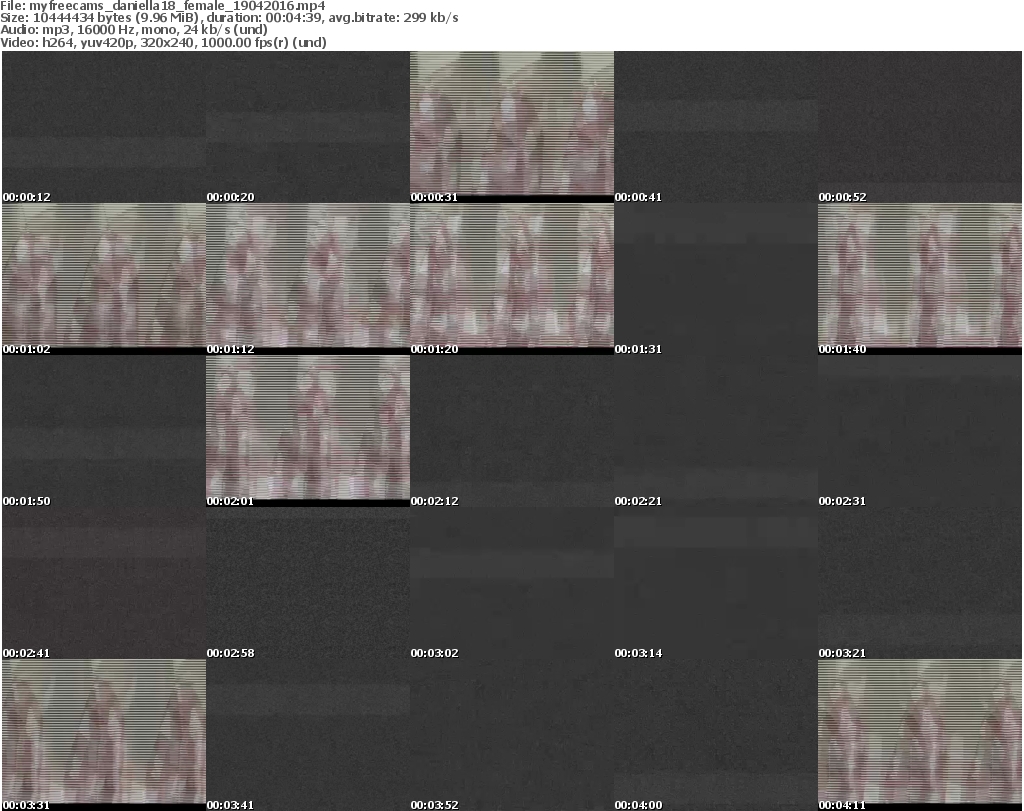Select the thumbnail frame stamped 00:03:41

[308, 735]
